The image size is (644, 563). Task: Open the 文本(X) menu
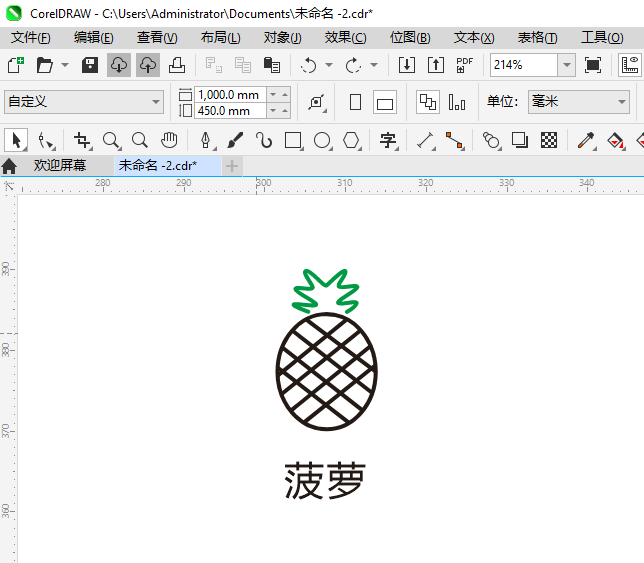point(474,38)
